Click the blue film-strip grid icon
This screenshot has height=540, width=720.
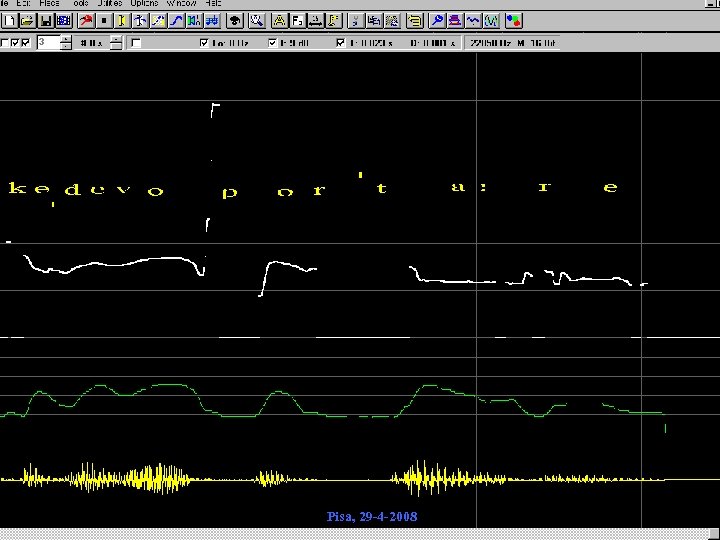(x=64, y=21)
